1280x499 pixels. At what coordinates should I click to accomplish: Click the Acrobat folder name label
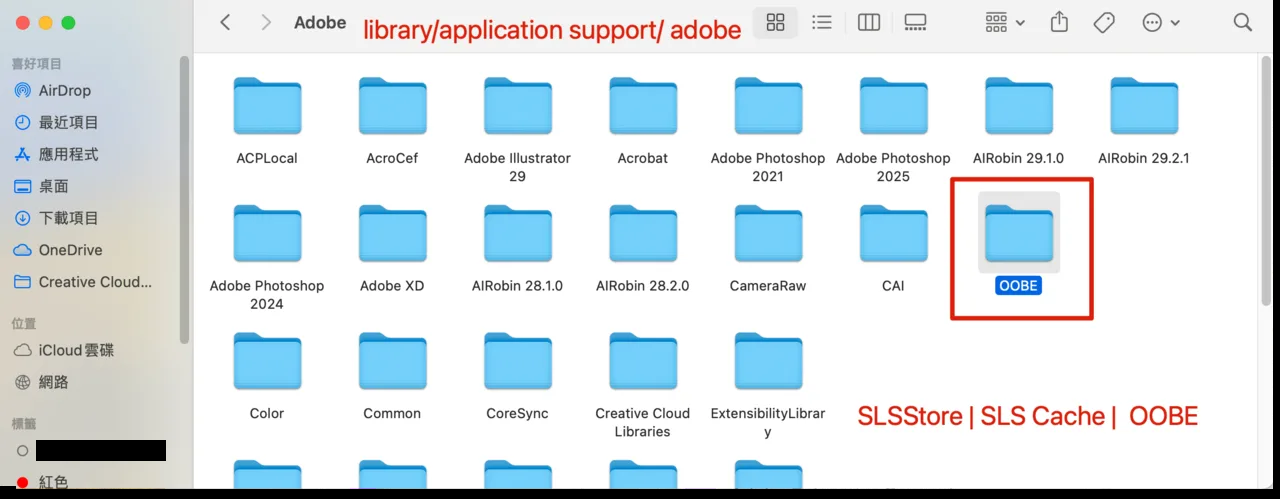tap(643, 158)
